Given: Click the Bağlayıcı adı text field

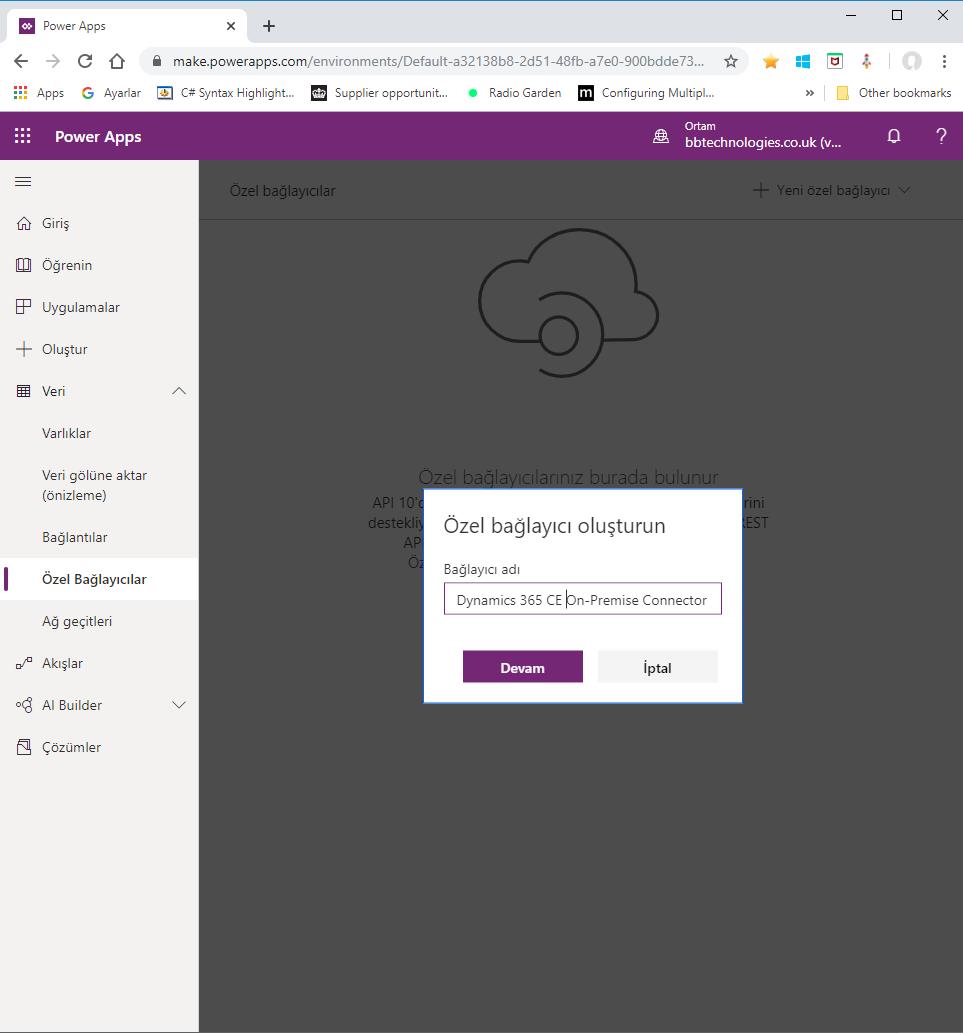Looking at the screenshot, I should (582, 599).
